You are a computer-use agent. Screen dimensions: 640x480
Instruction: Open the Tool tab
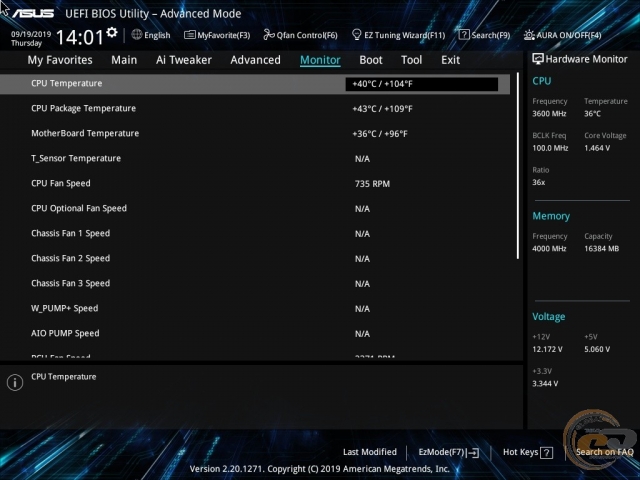point(411,60)
